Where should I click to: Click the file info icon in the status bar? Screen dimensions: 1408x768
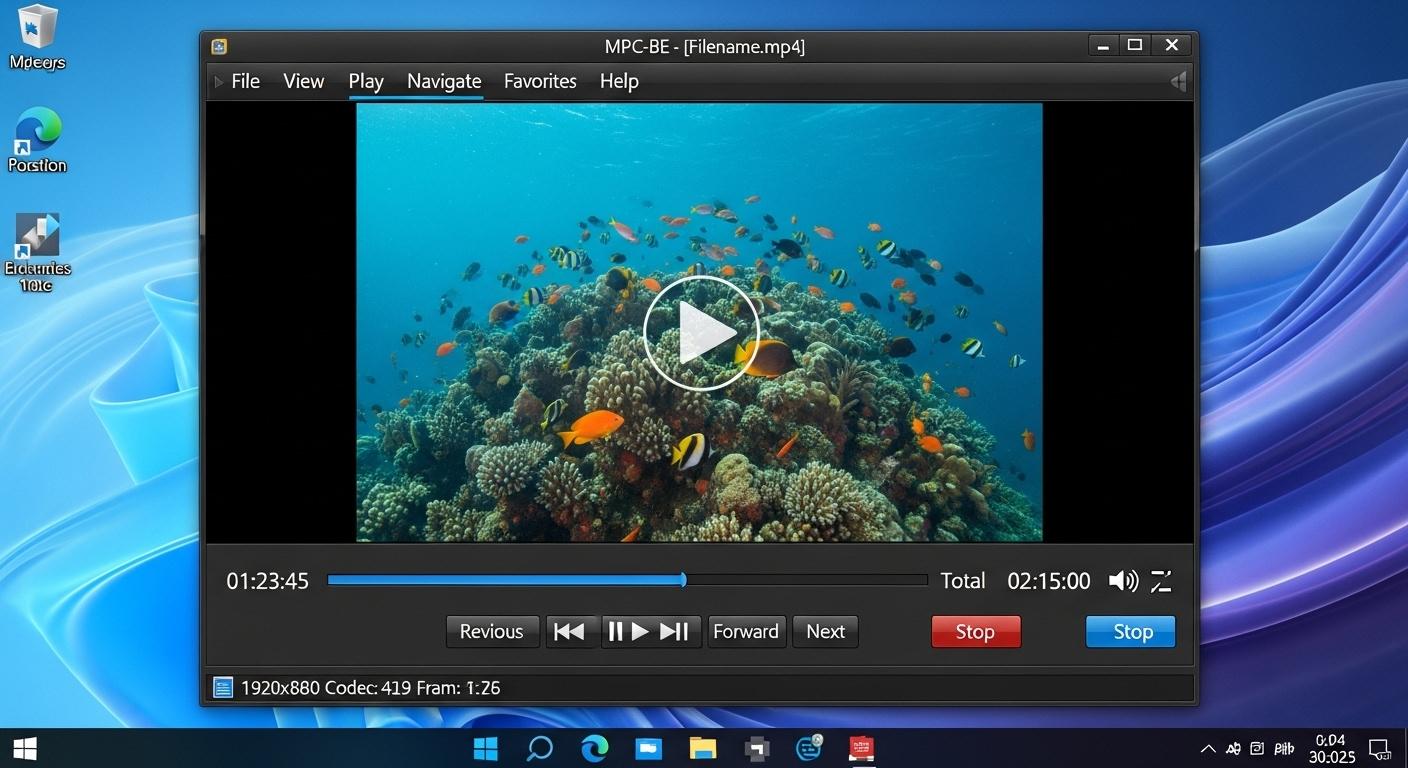click(223, 687)
